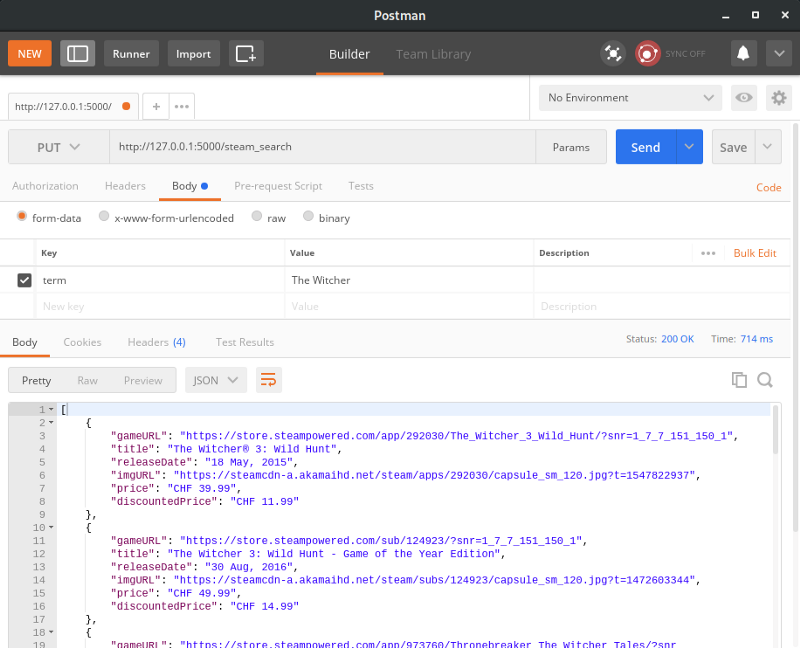This screenshot has width=800, height=648.
Task: Click the 714 ms time text
Action: pos(757,339)
